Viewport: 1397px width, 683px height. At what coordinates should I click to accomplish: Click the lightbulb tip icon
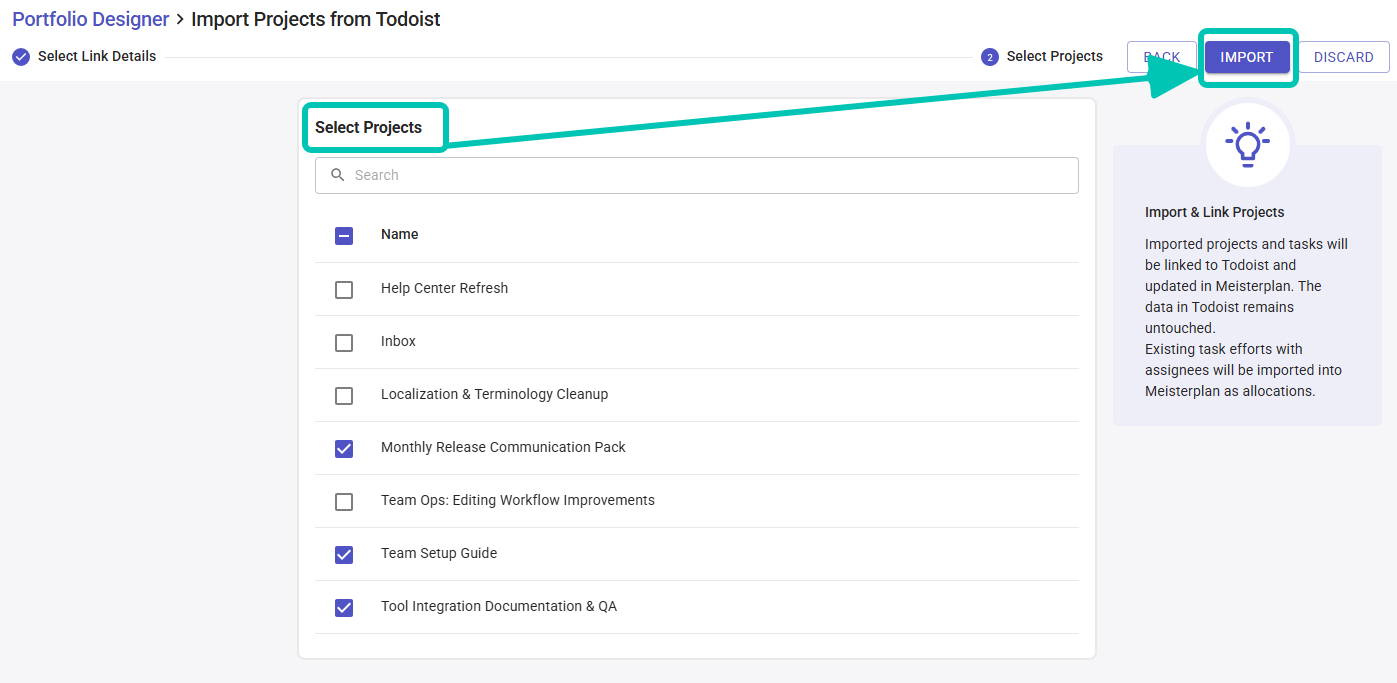1248,145
